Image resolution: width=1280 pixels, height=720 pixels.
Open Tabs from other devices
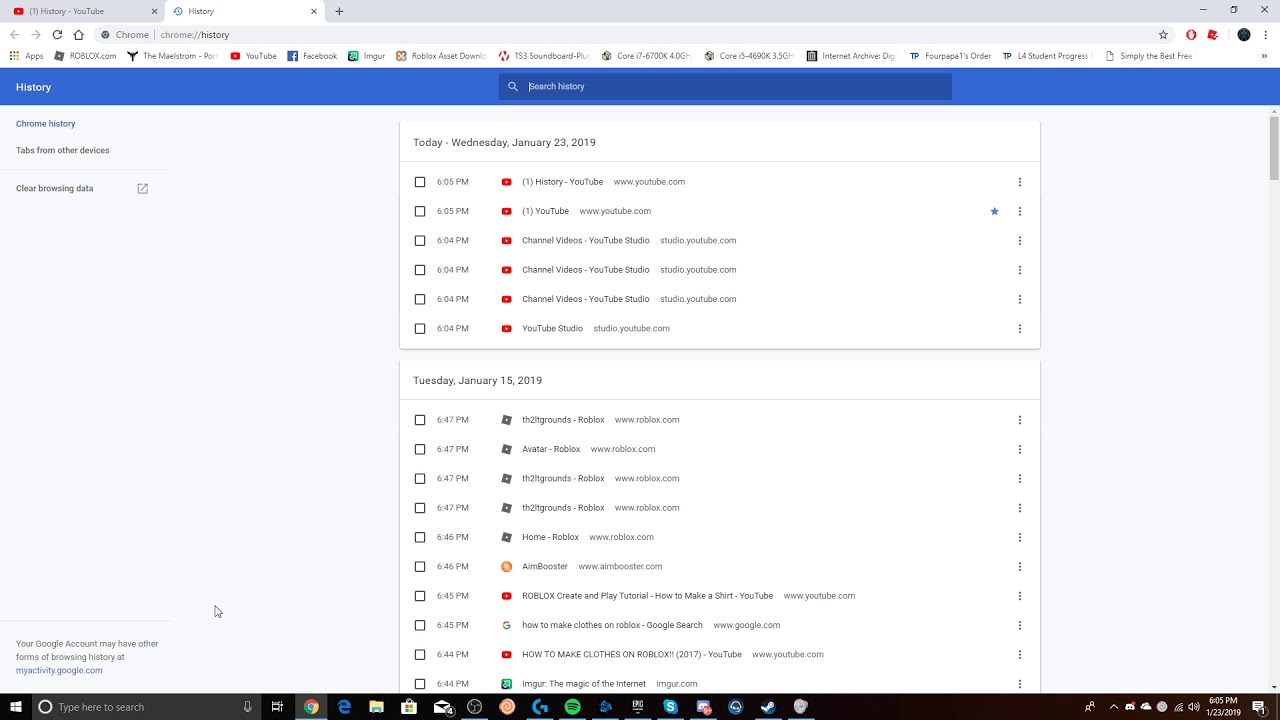pyautogui.click(x=63, y=150)
